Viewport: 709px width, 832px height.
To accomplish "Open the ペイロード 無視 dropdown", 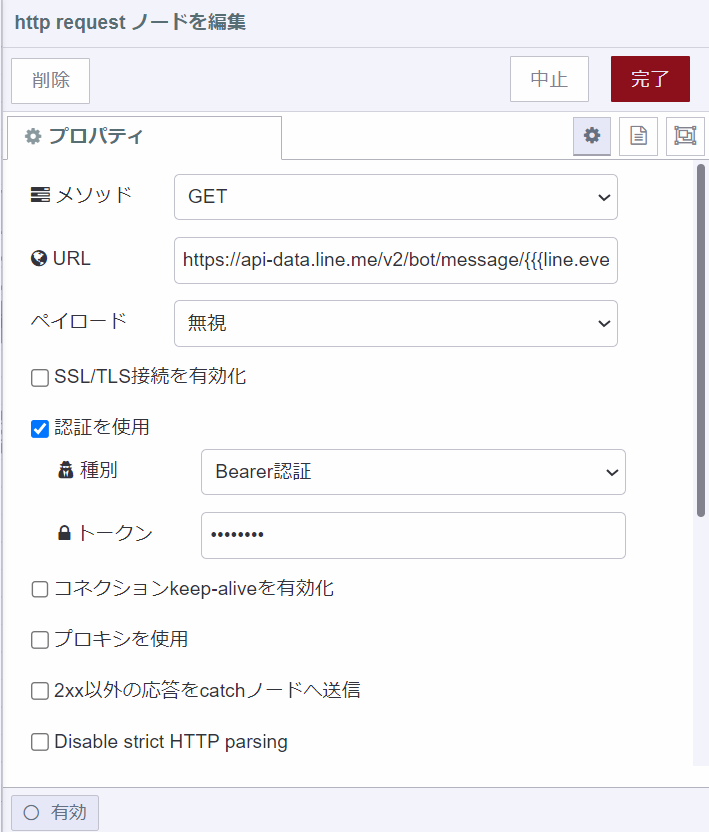I will point(396,323).
